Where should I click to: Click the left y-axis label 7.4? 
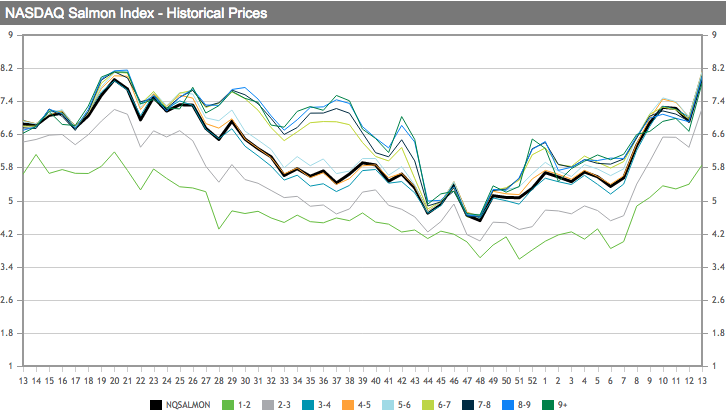tap(7, 101)
